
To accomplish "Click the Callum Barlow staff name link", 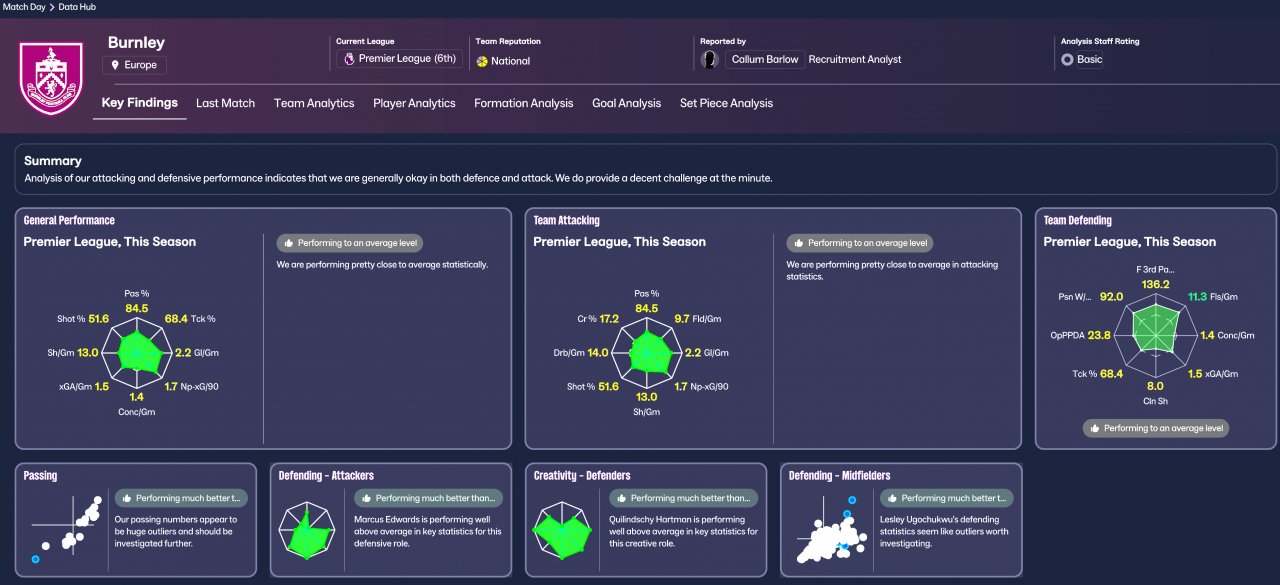I will coord(765,59).
